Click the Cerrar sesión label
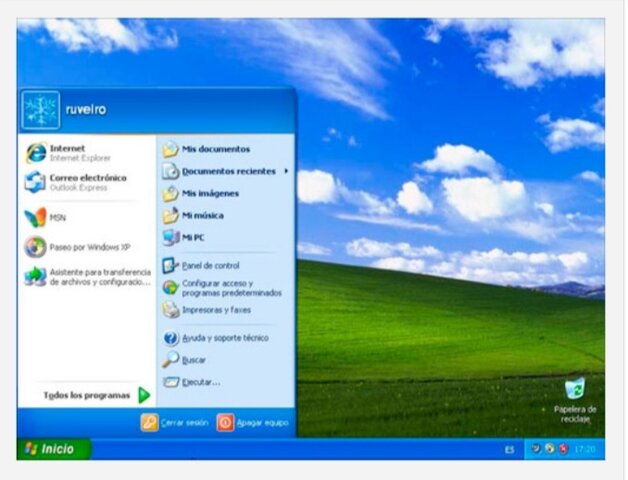628x480 pixels. pos(185,423)
